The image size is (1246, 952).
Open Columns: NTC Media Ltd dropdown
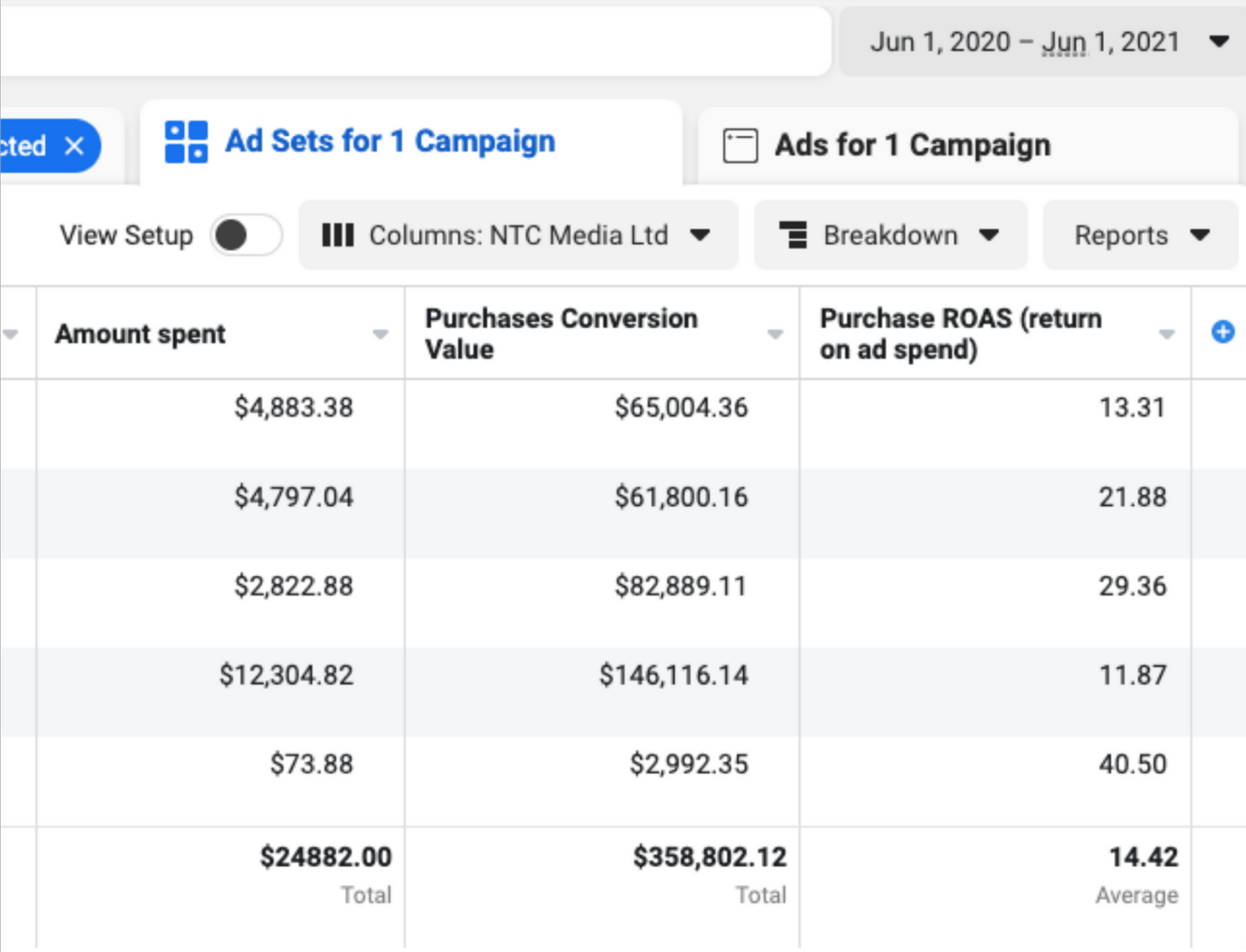(519, 235)
